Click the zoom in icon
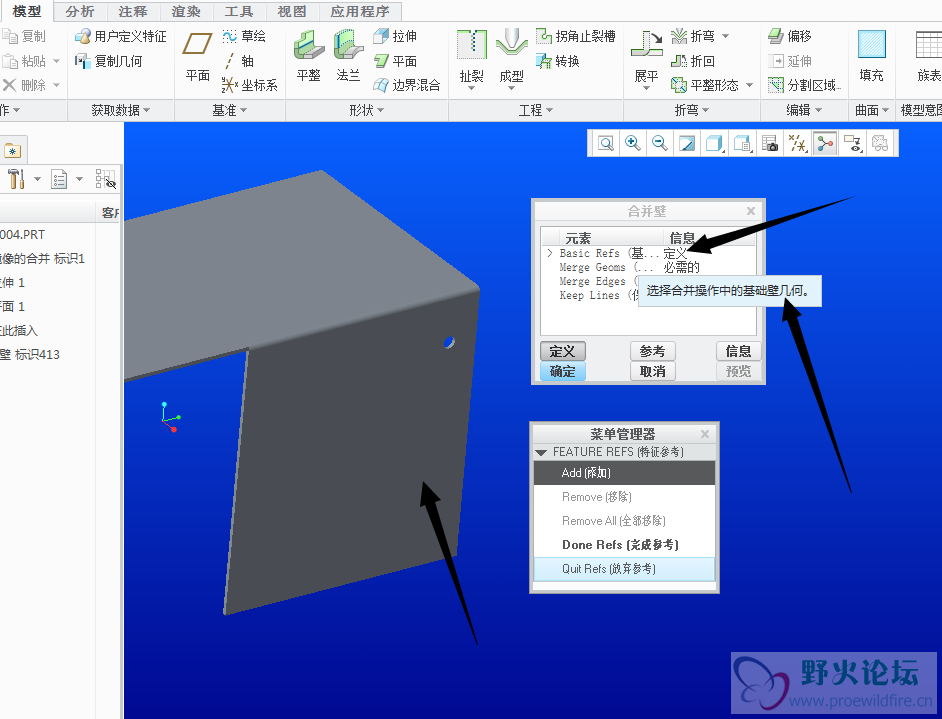Screen dimensions: 942x719 tap(632, 144)
